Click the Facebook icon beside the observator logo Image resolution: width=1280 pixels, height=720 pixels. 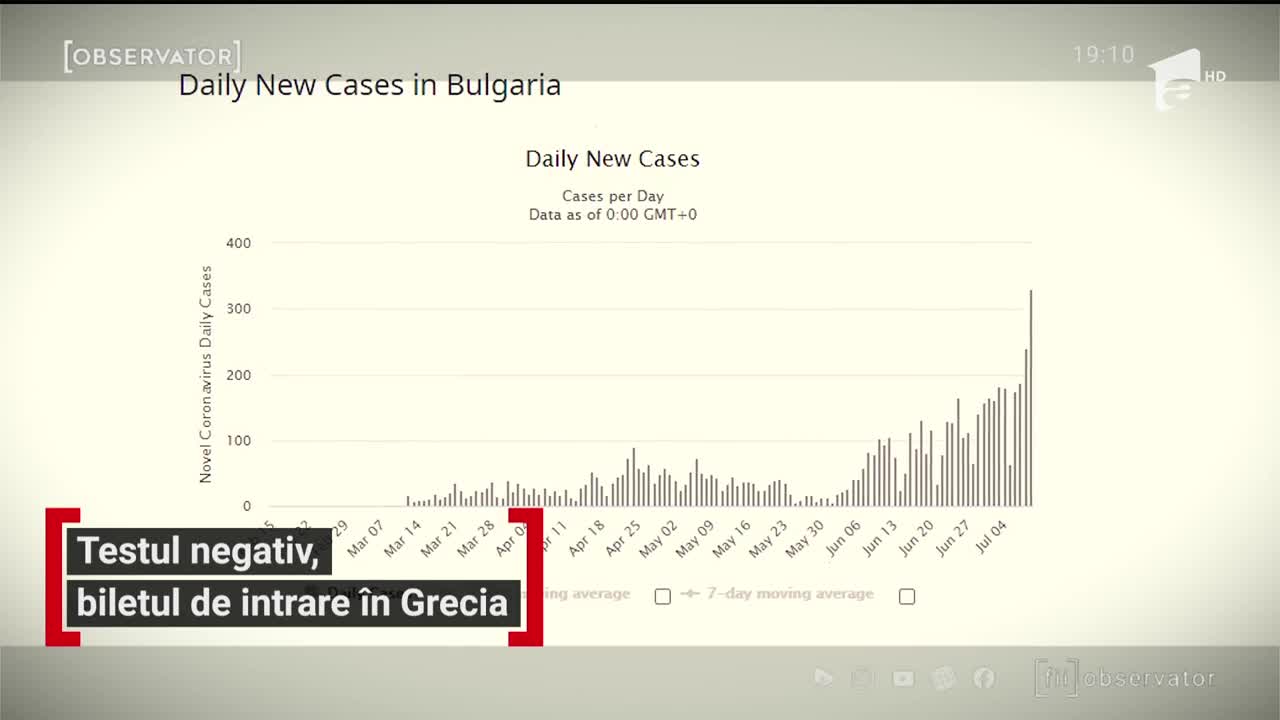[984, 679]
